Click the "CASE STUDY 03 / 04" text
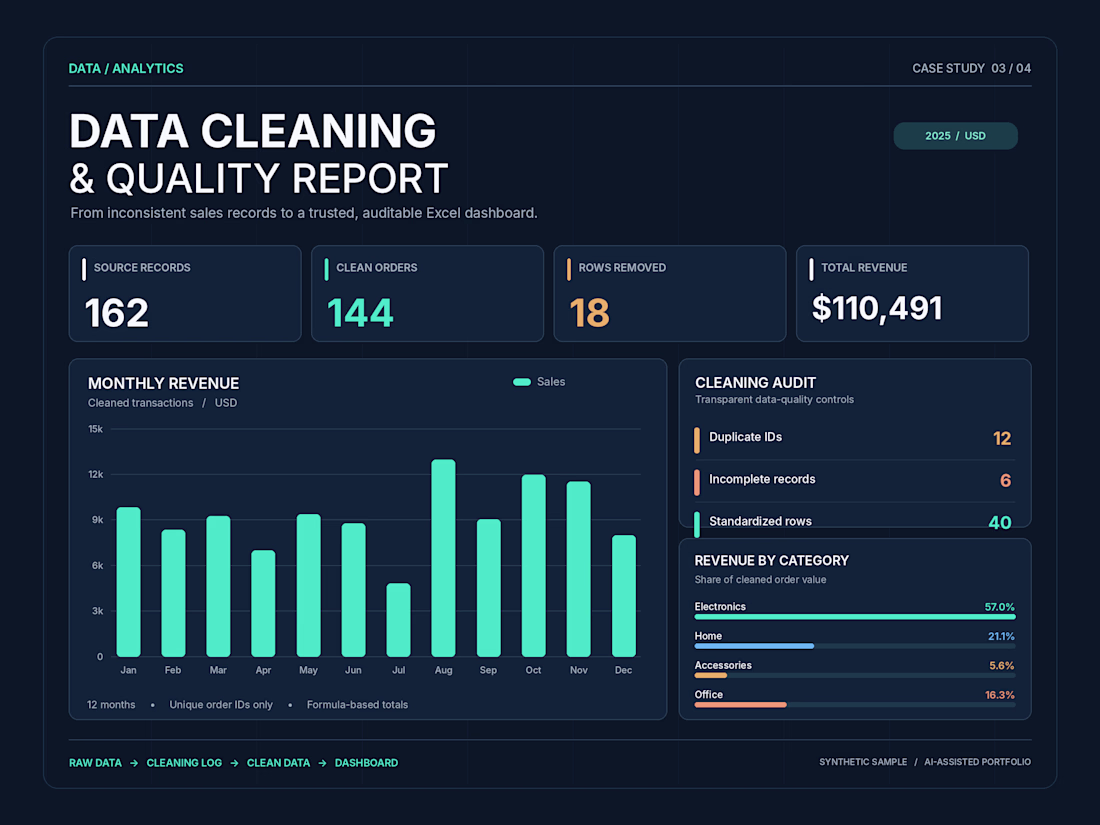 click(972, 69)
